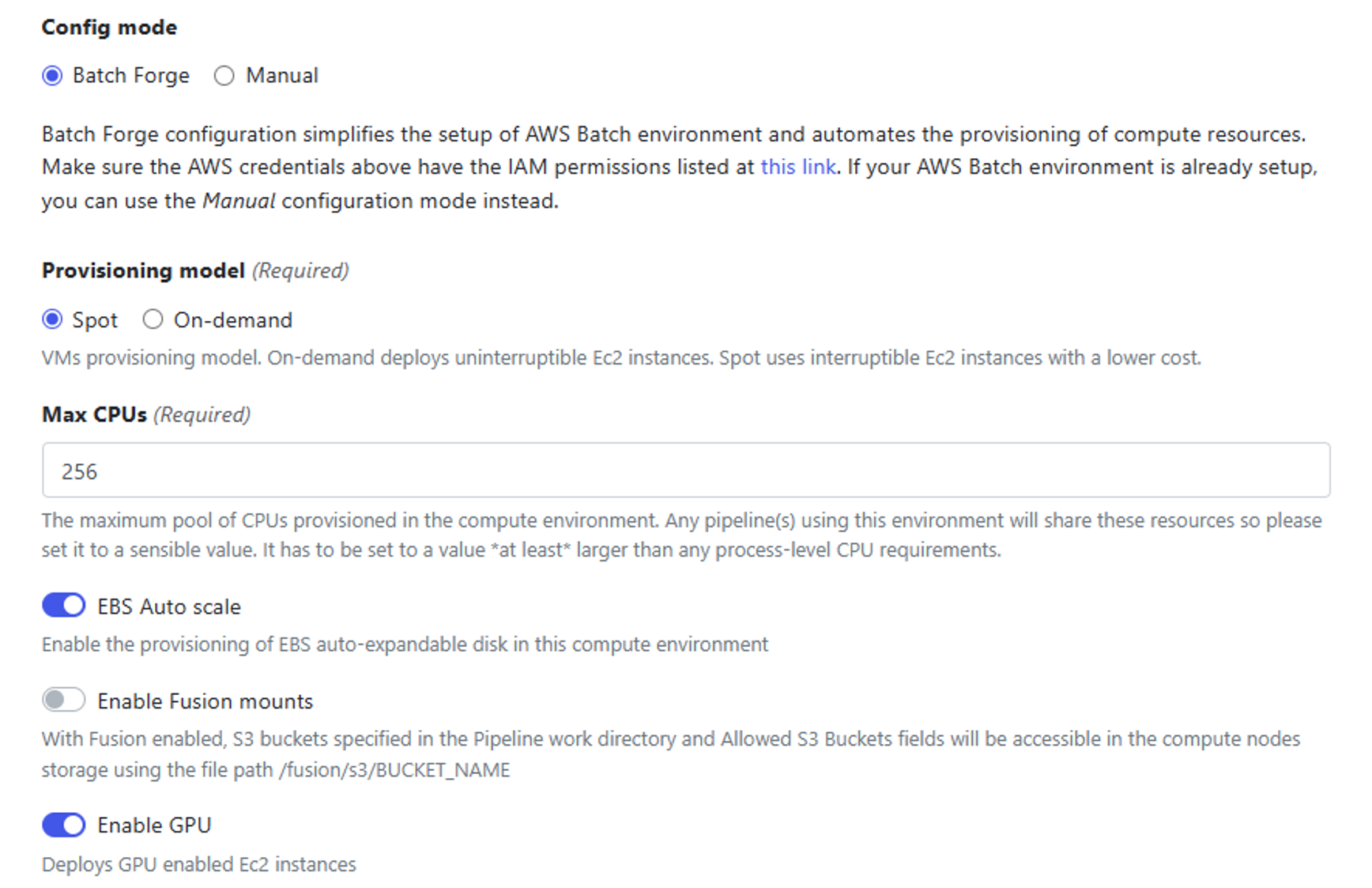1372x888 pixels.
Task: Choose the Spot provisioning radio button
Action: (x=52, y=319)
